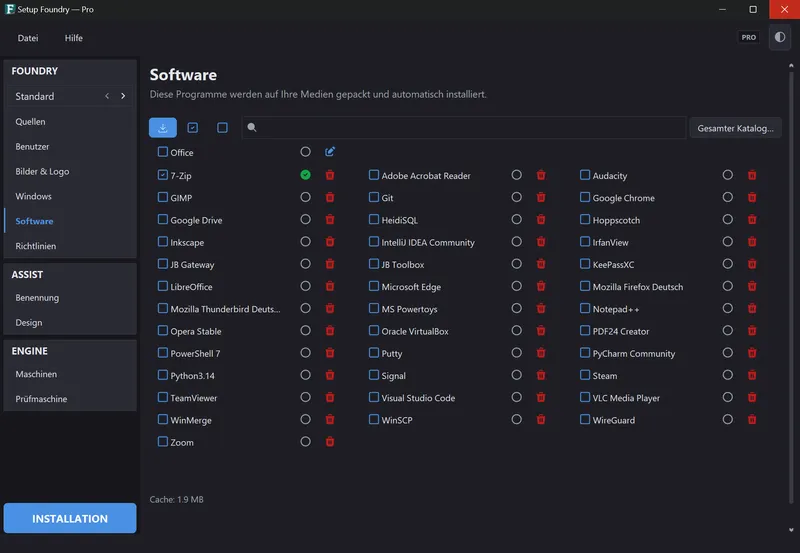800x553 pixels.
Task: Click the scrollbar down arrow
Action: (x=791, y=530)
